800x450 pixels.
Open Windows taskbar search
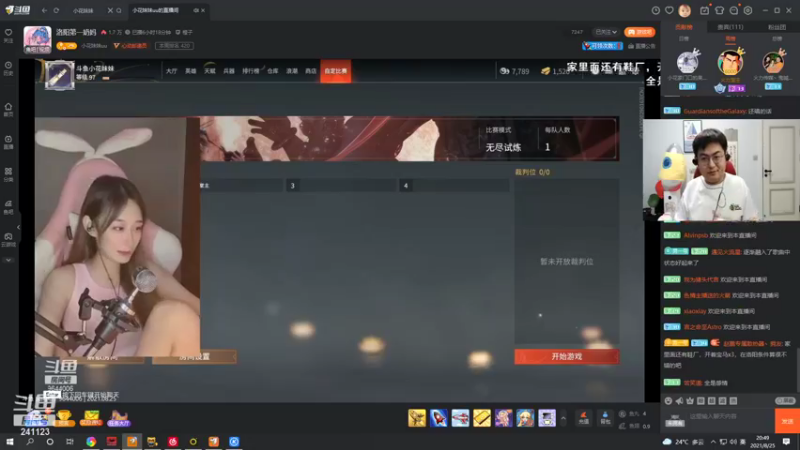[30, 442]
